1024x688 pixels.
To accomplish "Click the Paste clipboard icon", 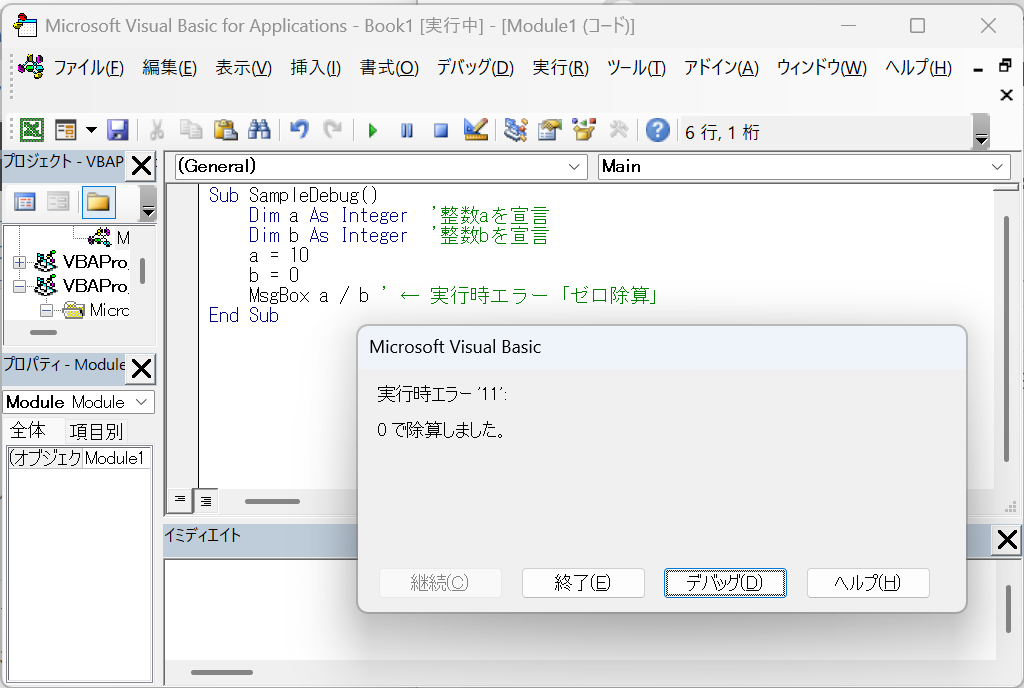I will click(x=225, y=130).
